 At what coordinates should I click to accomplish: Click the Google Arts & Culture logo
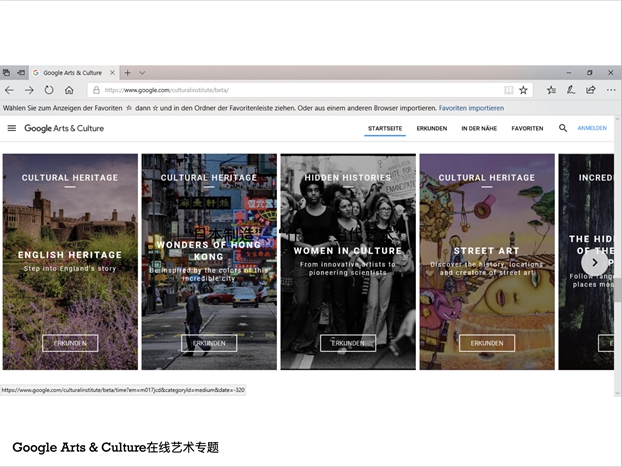coord(64,128)
